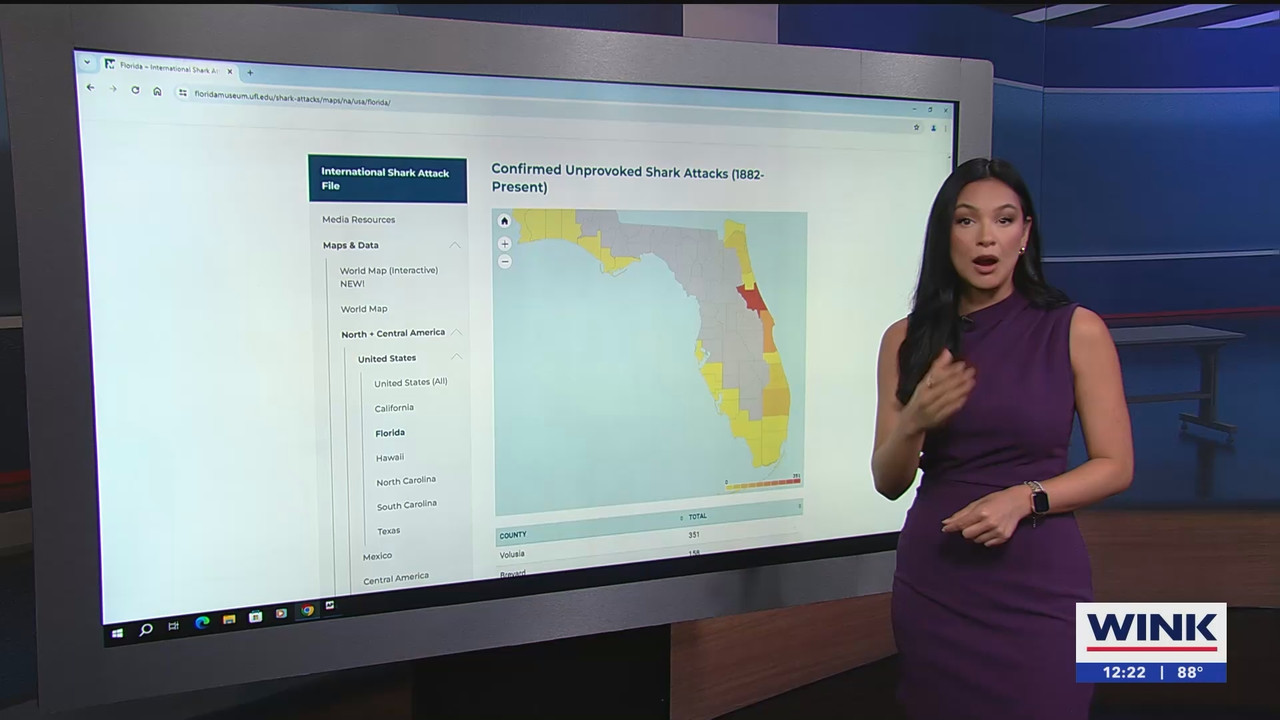Switch to Google Chrome on the taskbar
This screenshot has width=1280, height=720.
pyautogui.click(x=307, y=610)
